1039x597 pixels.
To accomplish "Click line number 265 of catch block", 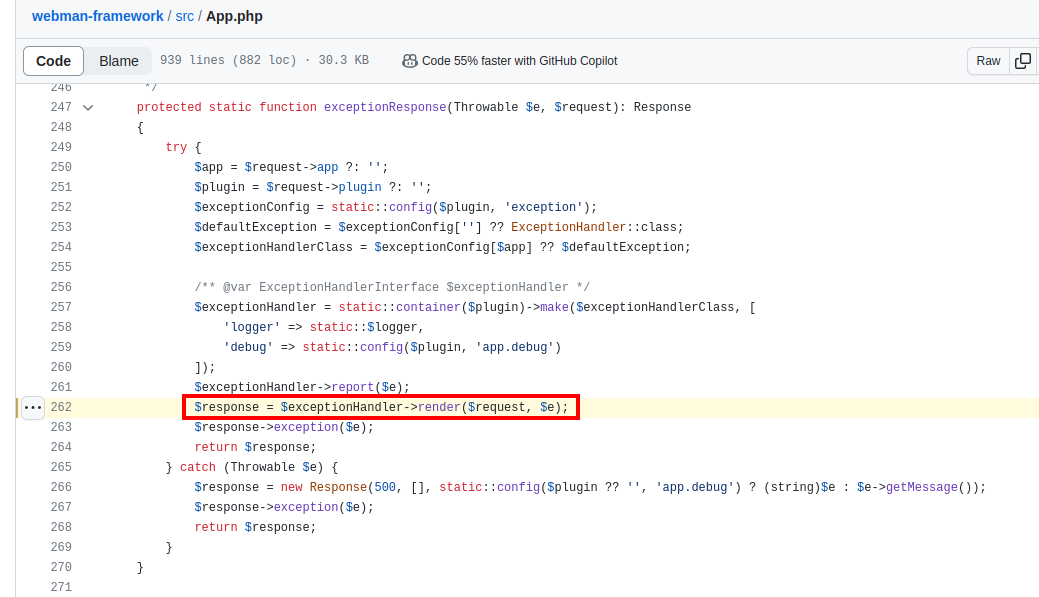I will [61, 467].
